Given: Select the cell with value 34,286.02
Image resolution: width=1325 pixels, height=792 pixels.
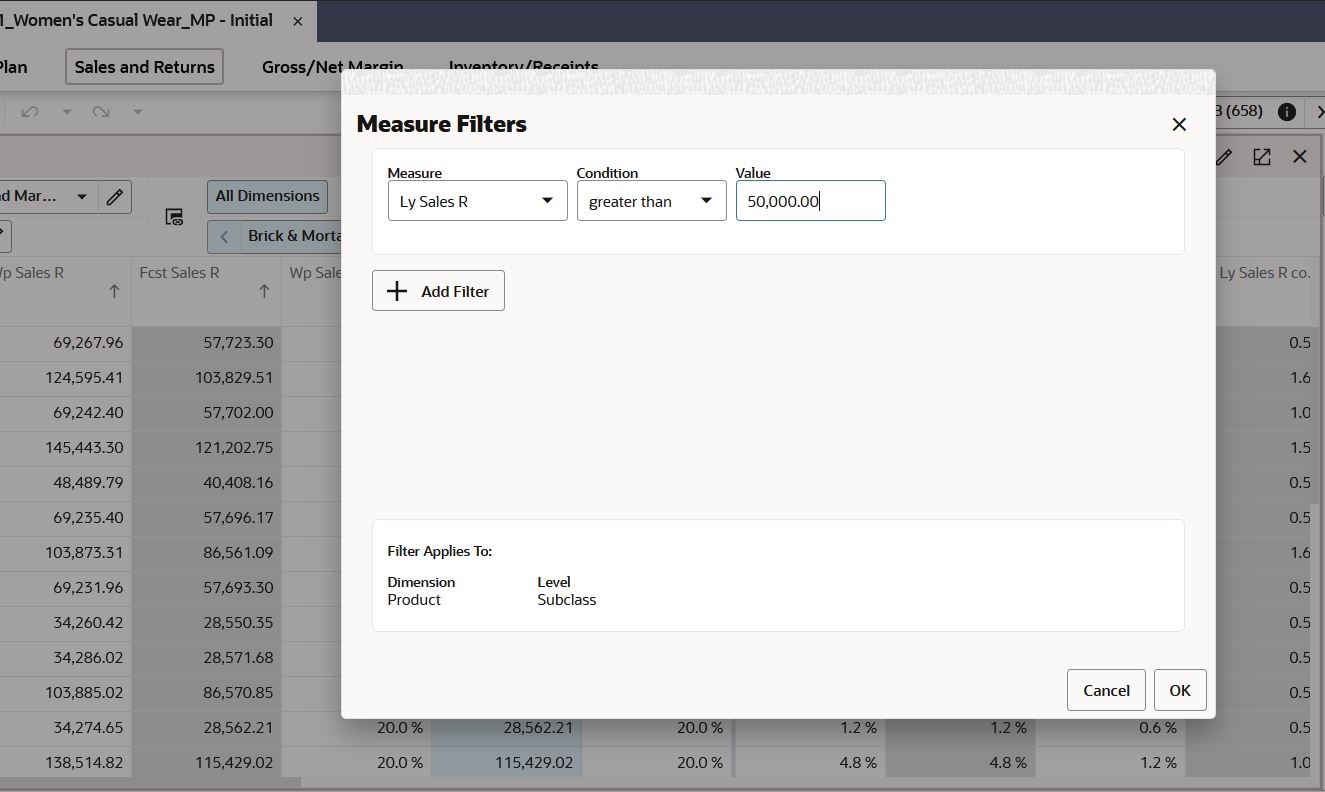Looking at the screenshot, I should (x=66, y=658).
